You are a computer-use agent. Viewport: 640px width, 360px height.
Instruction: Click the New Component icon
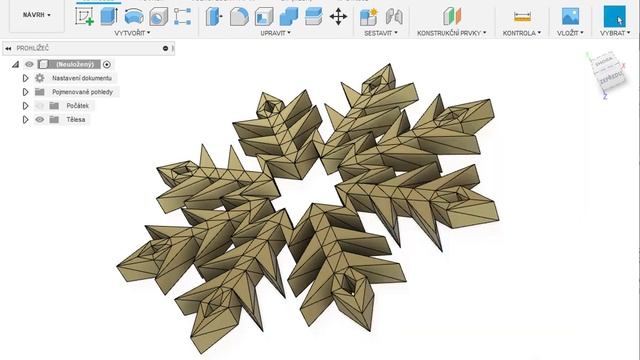point(369,17)
